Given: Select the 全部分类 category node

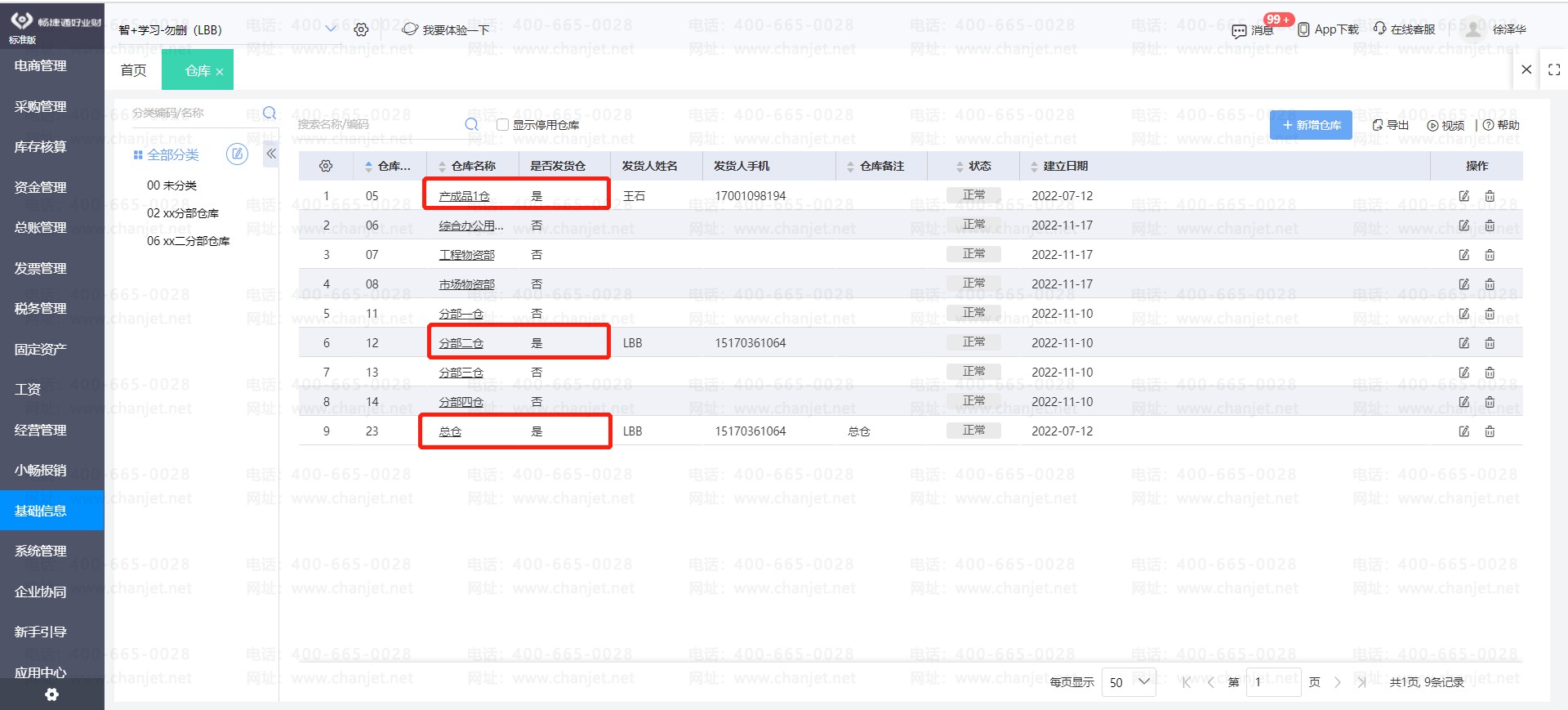Looking at the screenshot, I should [172, 154].
